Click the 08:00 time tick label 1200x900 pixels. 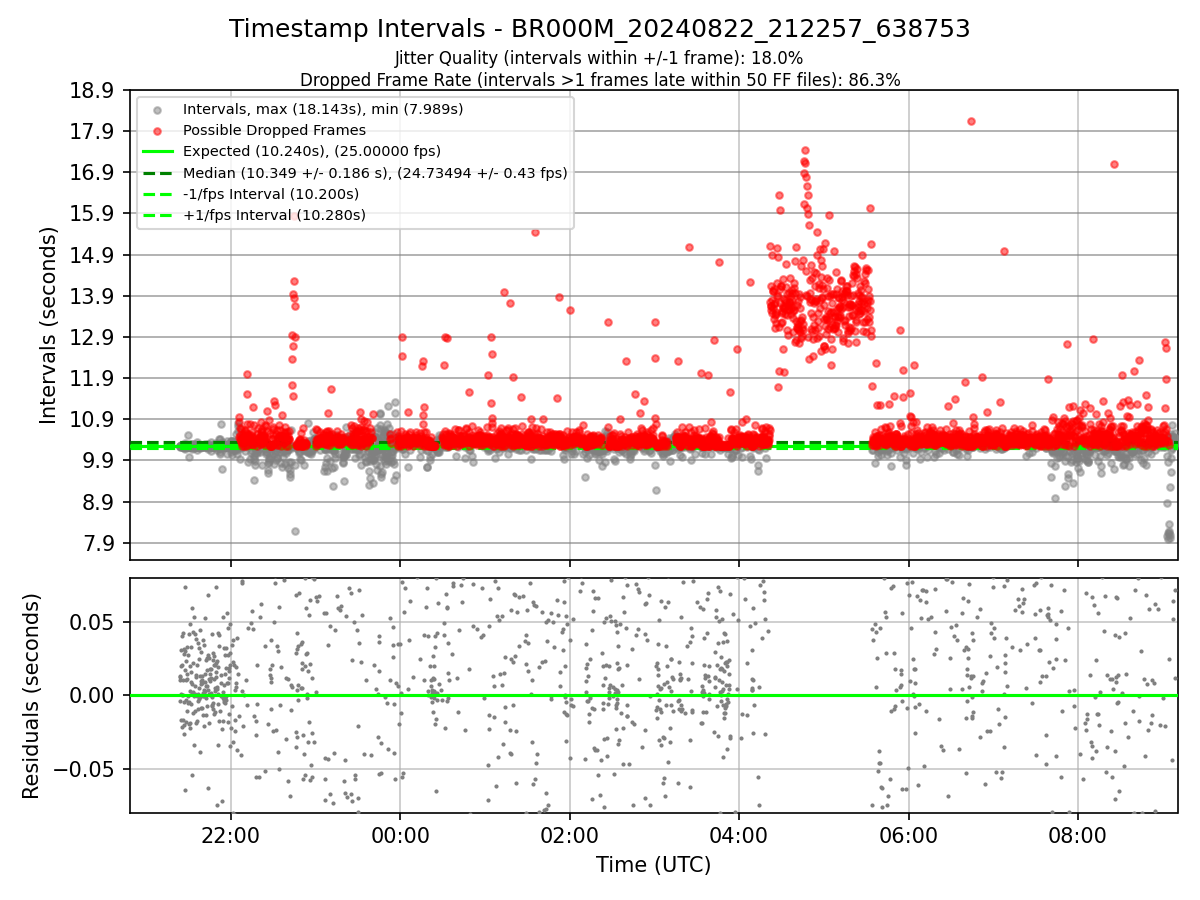coord(1078,837)
